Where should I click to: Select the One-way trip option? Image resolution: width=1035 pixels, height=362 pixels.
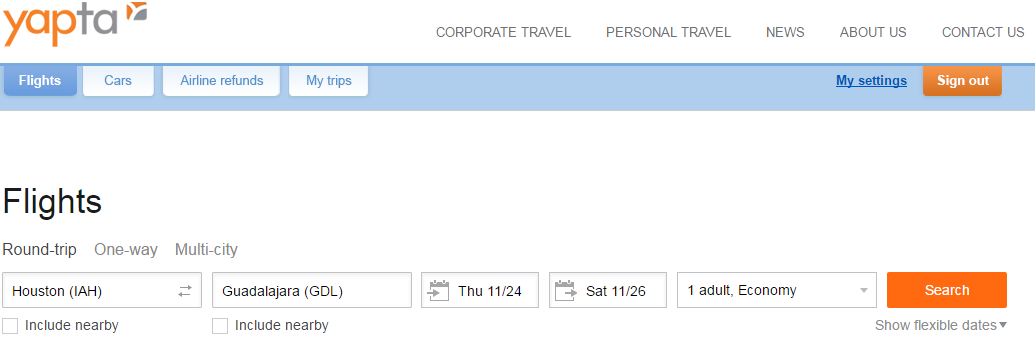tap(126, 250)
